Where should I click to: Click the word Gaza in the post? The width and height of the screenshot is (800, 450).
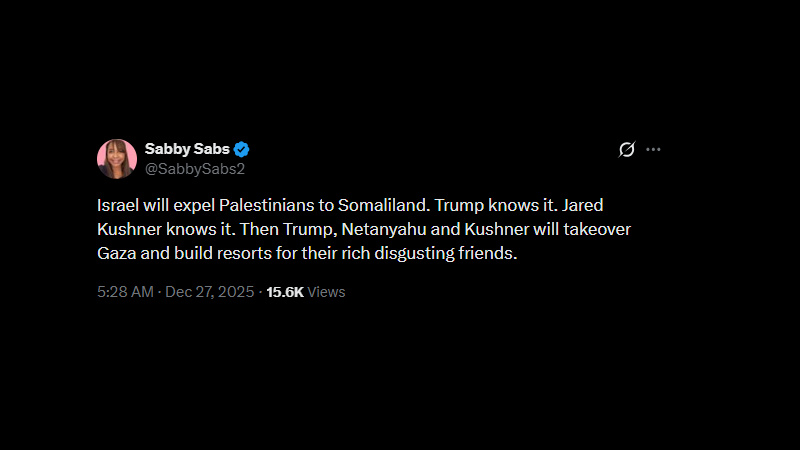click(116, 254)
